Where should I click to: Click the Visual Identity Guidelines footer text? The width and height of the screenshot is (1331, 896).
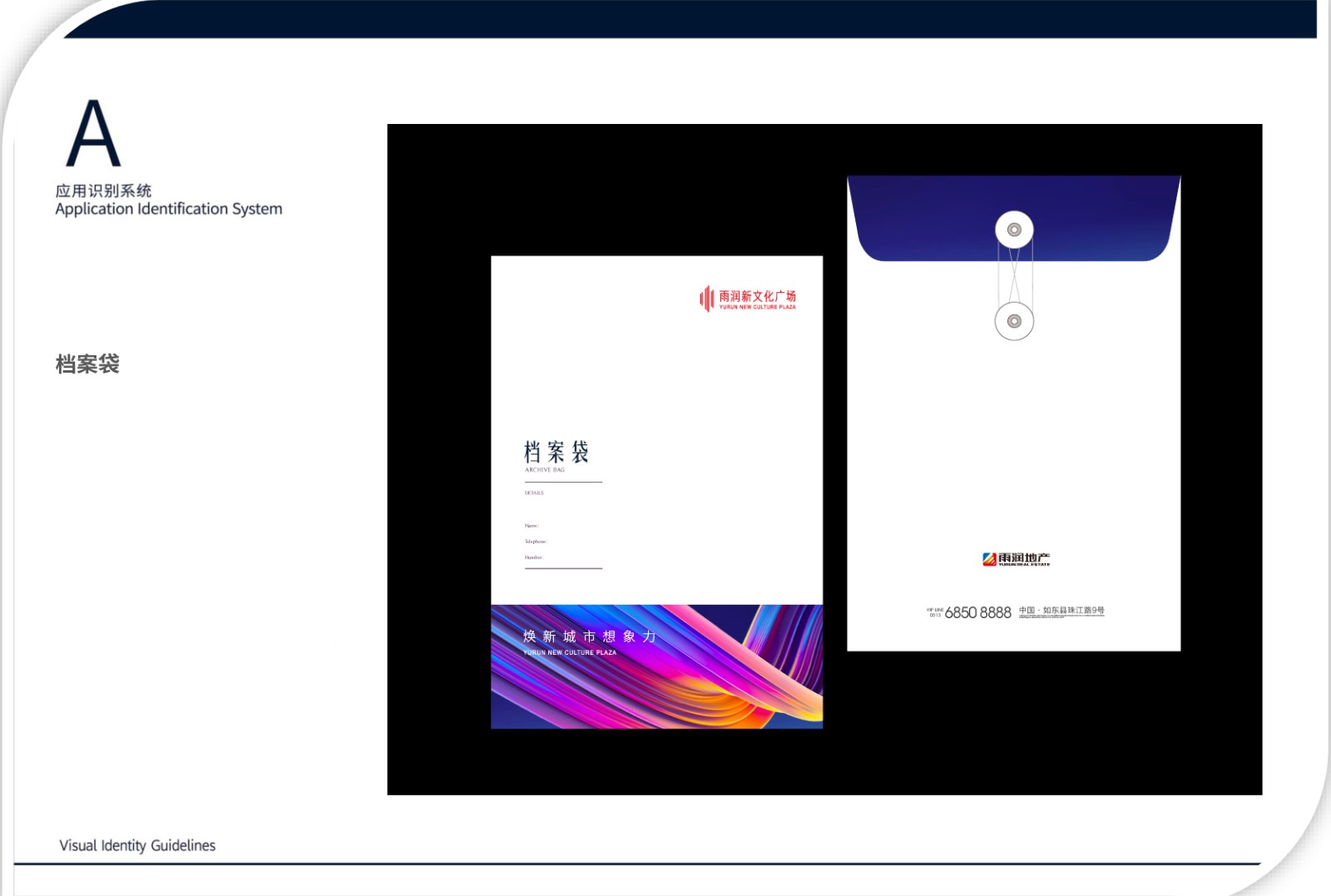pyautogui.click(x=137, y=845)
